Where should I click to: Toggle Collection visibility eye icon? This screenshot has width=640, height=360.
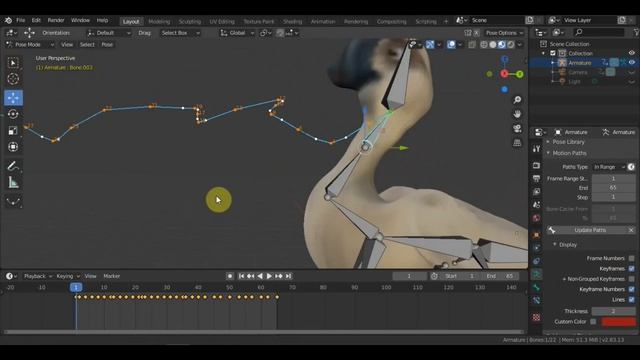pyautogui.click(x=631, y=53)
